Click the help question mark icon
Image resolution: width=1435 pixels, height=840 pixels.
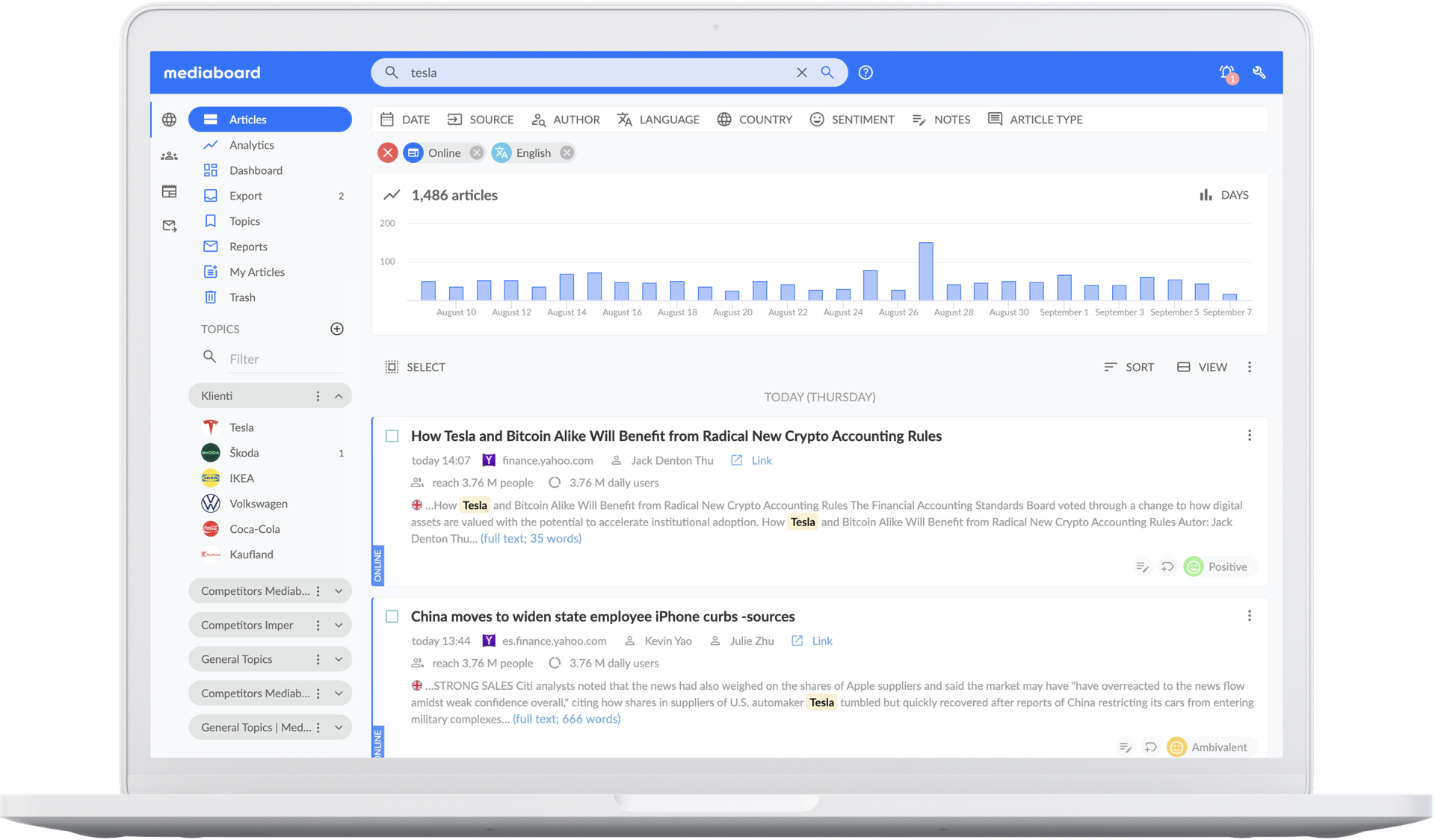tap(865, 72)
